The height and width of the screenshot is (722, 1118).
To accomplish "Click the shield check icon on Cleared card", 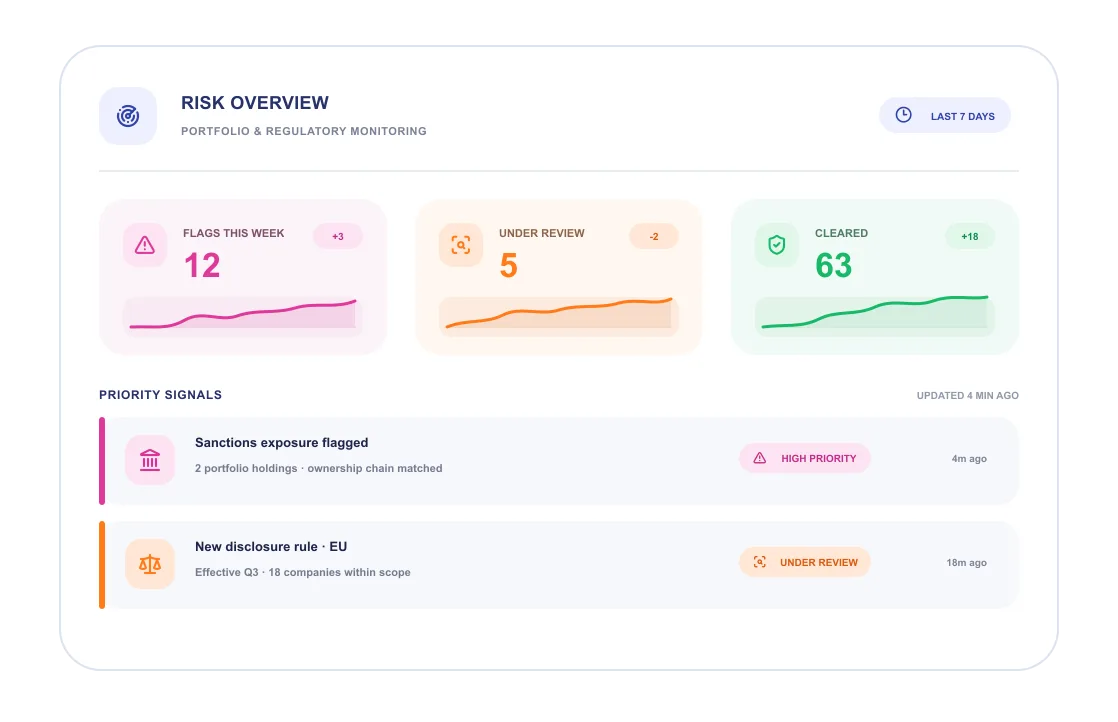I will (776, 245).
